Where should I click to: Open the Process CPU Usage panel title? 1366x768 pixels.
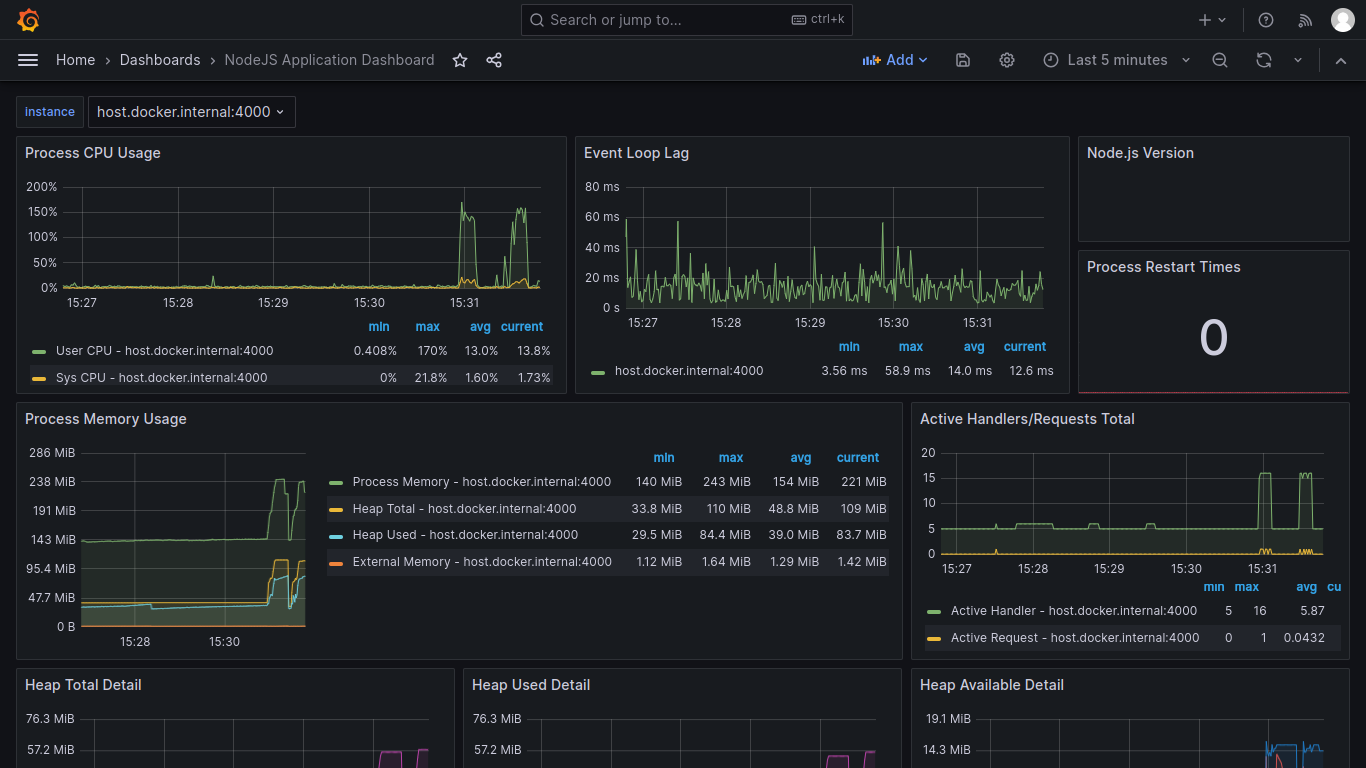pos(93,153)
